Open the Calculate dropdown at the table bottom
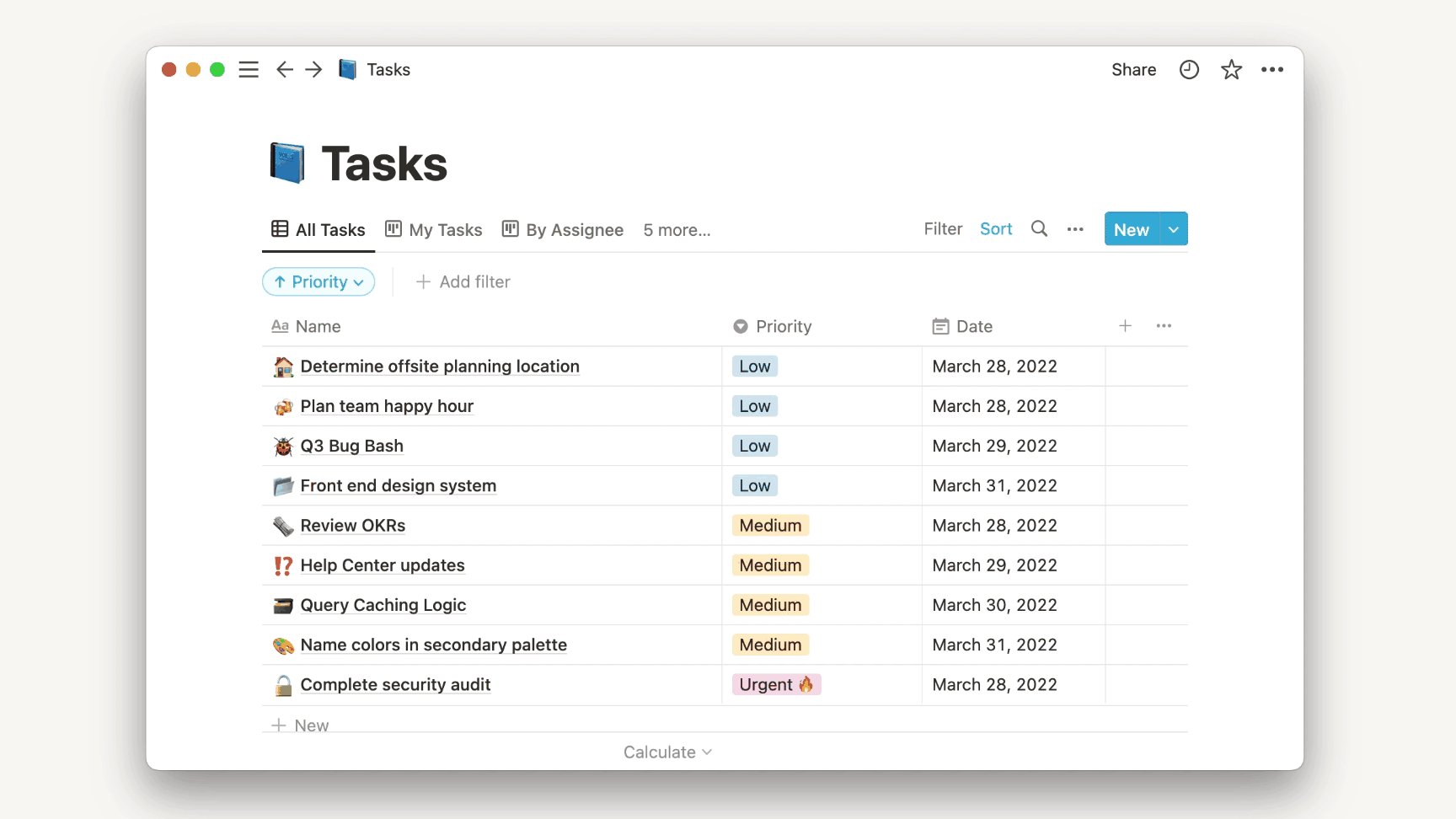 tap(666, 752)
